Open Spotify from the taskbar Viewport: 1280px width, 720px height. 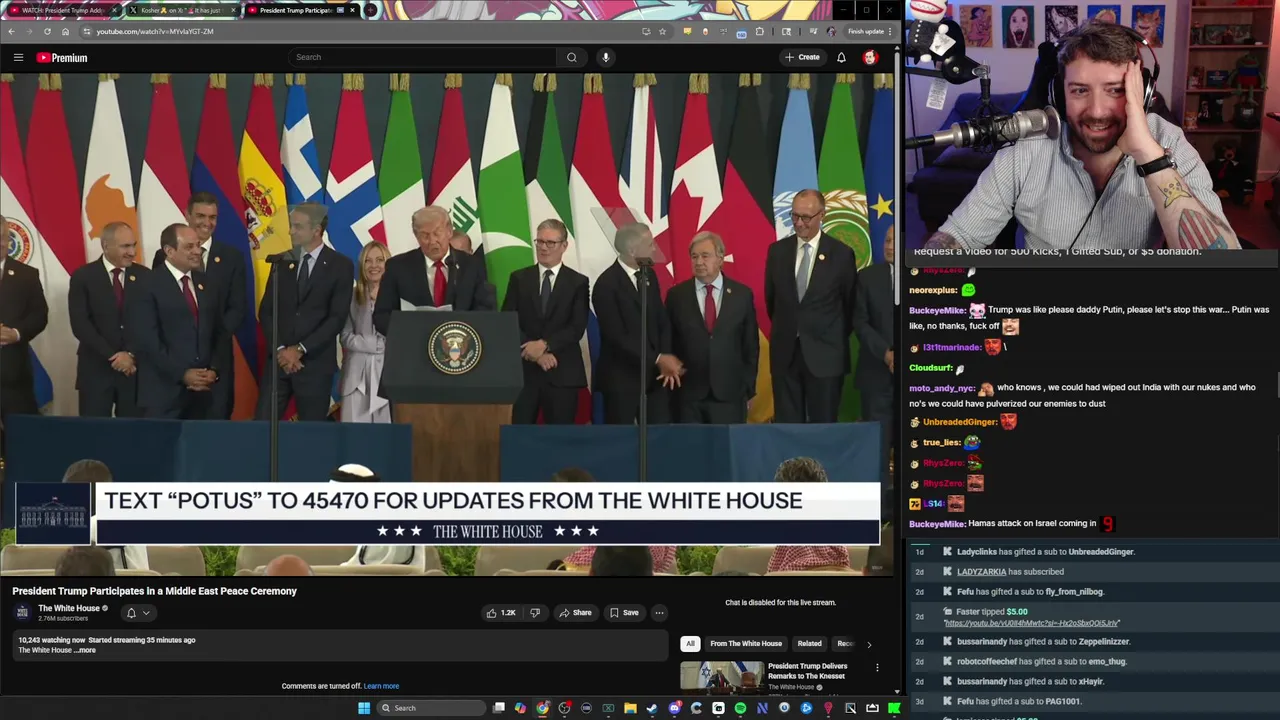pos(740,708)
